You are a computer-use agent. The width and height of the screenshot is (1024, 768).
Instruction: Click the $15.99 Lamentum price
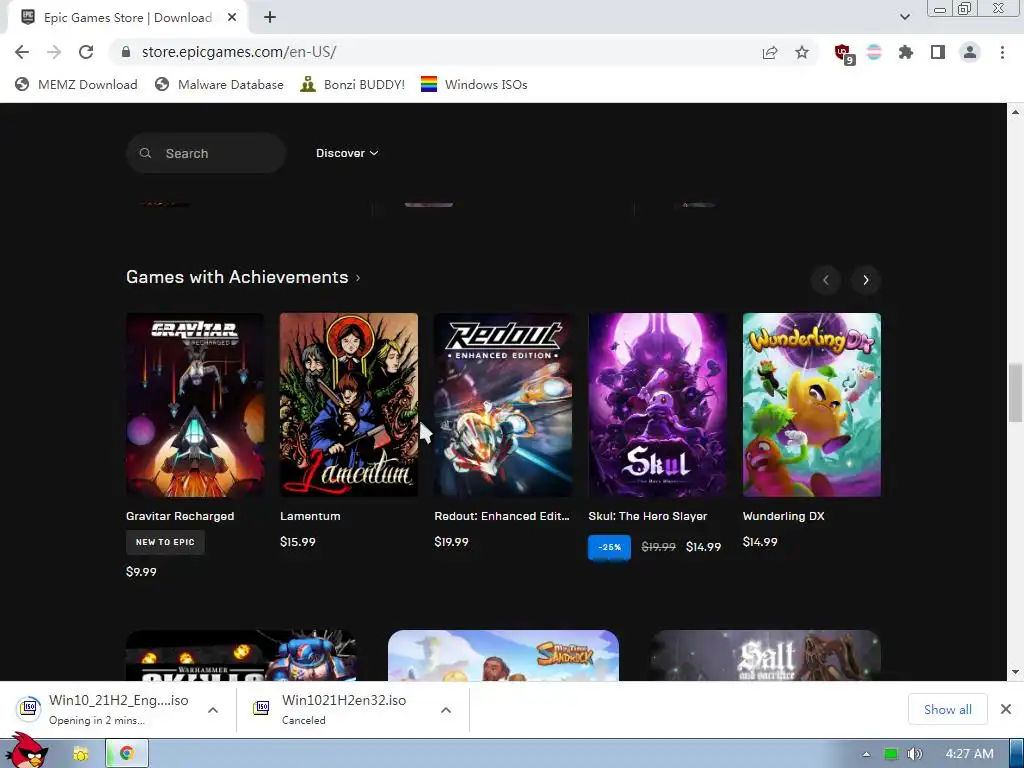298,542
